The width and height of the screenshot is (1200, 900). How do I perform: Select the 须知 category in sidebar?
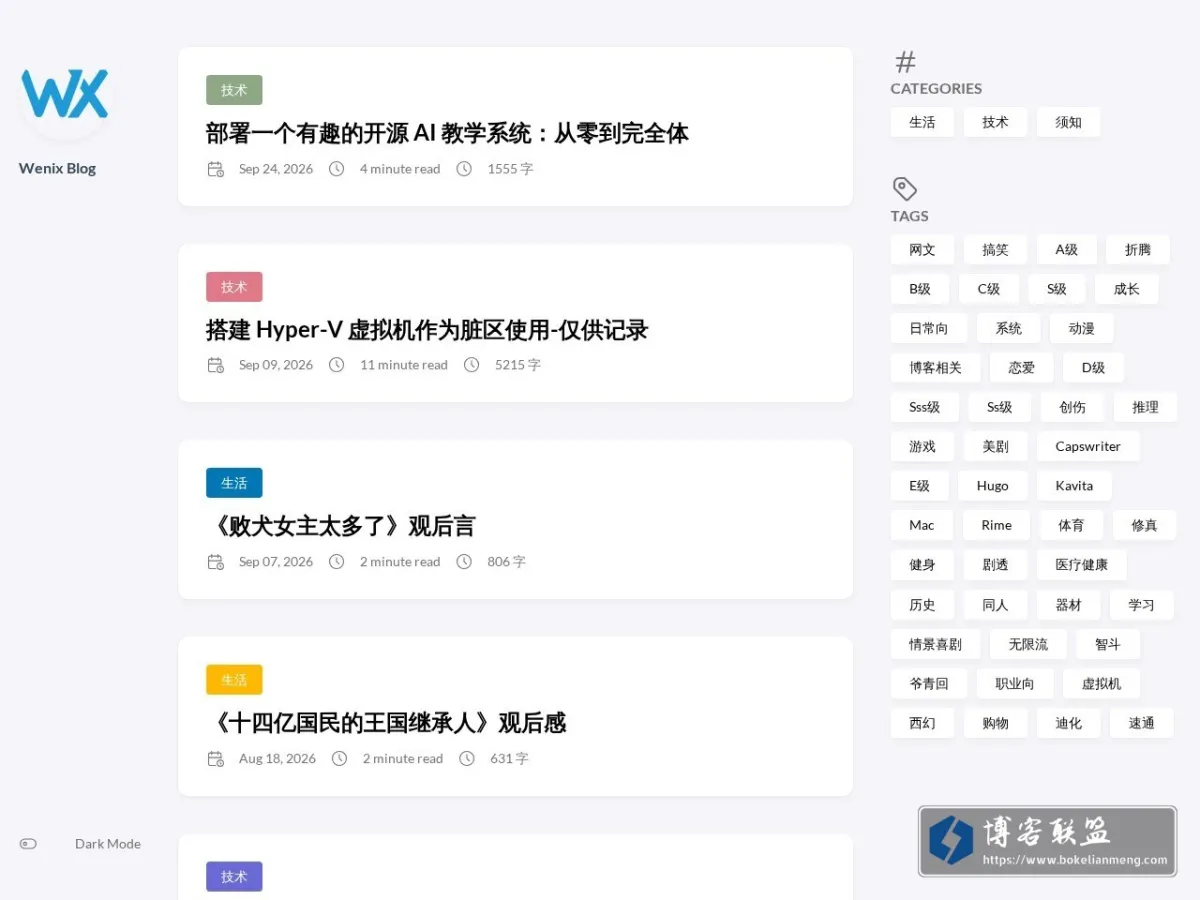[x=1068, y=122]
